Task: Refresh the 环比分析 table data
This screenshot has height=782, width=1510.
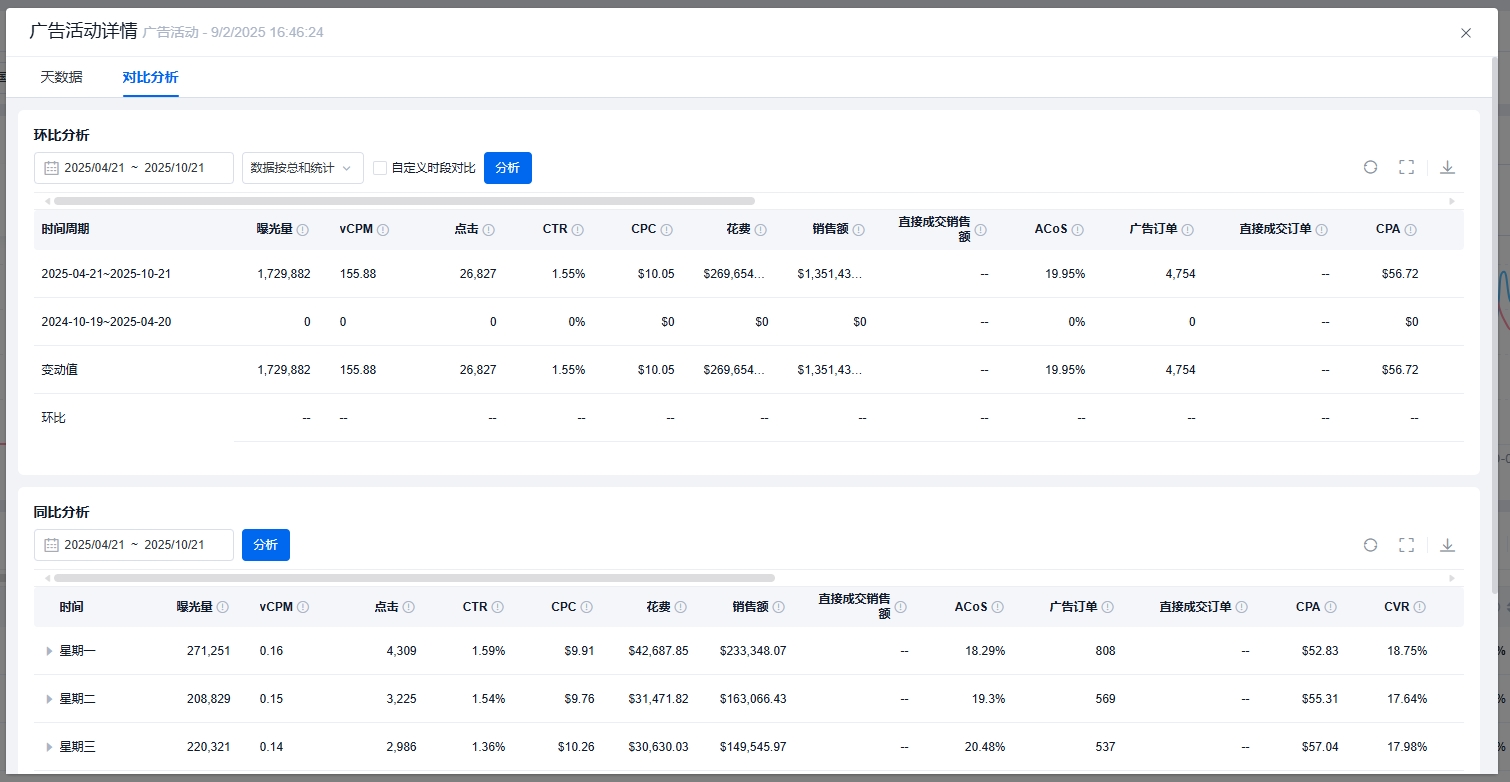Action: point(1370,167)
